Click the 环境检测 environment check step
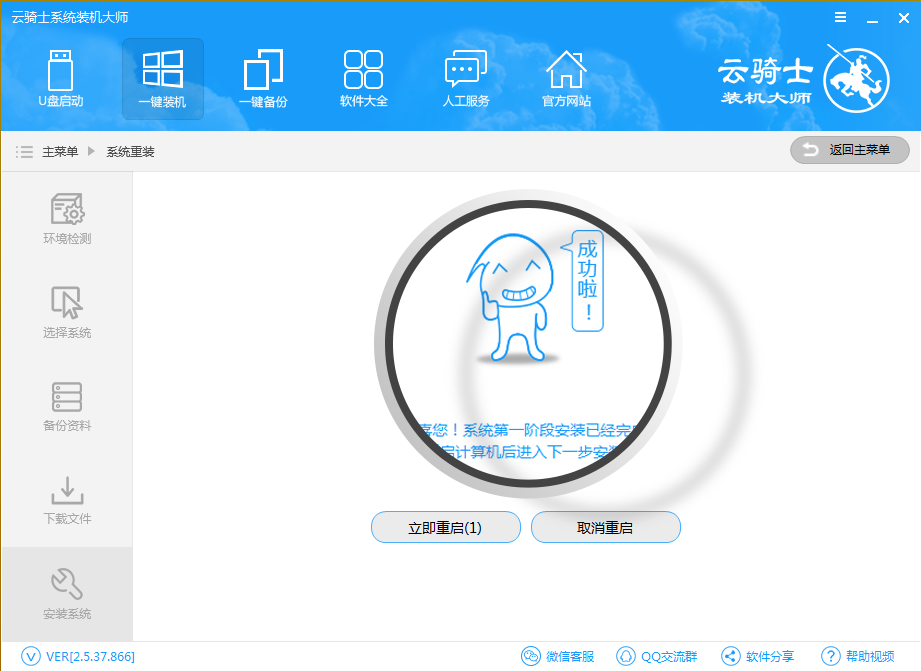 point(67,219)
